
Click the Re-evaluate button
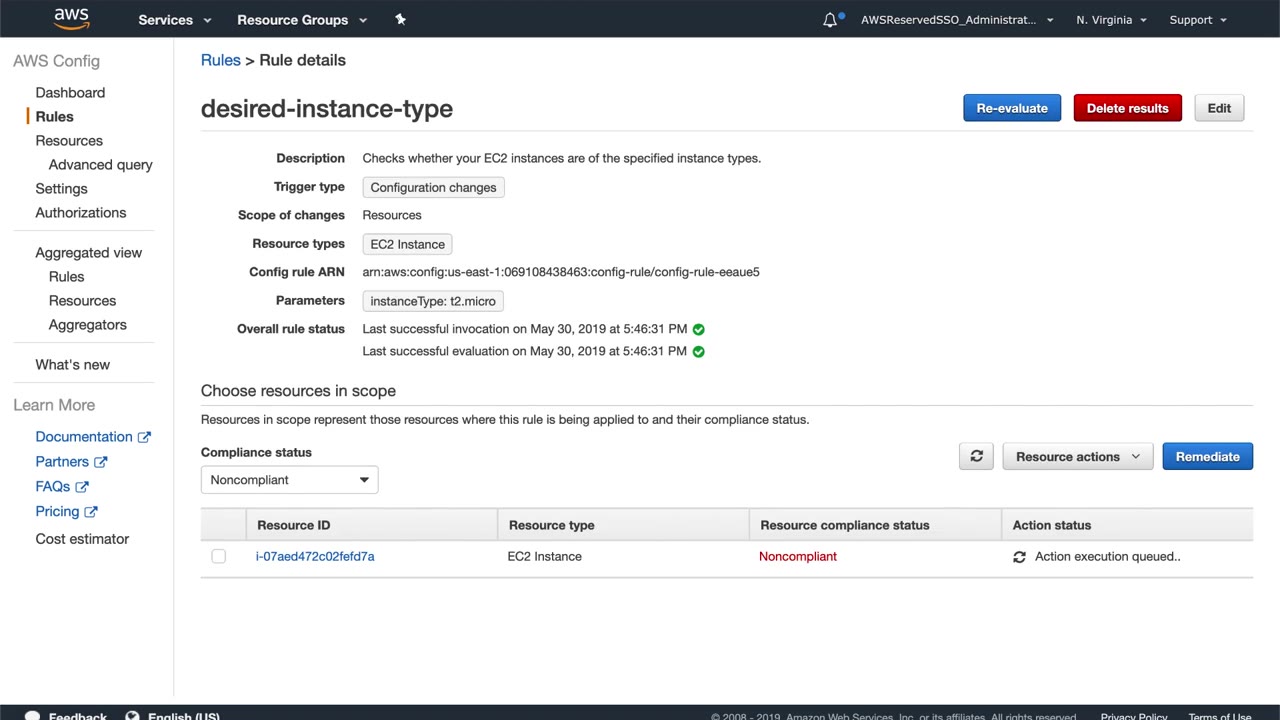pyautogui.click(x=1011, y=108)
